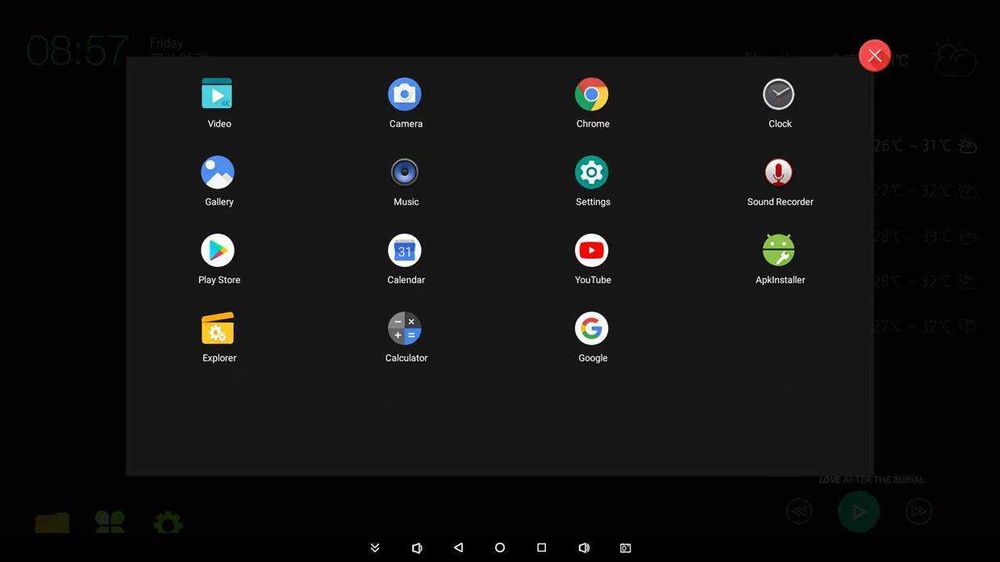Open the Calendar app
This screenshot has width=1000, height=562.
click(404, 251)
